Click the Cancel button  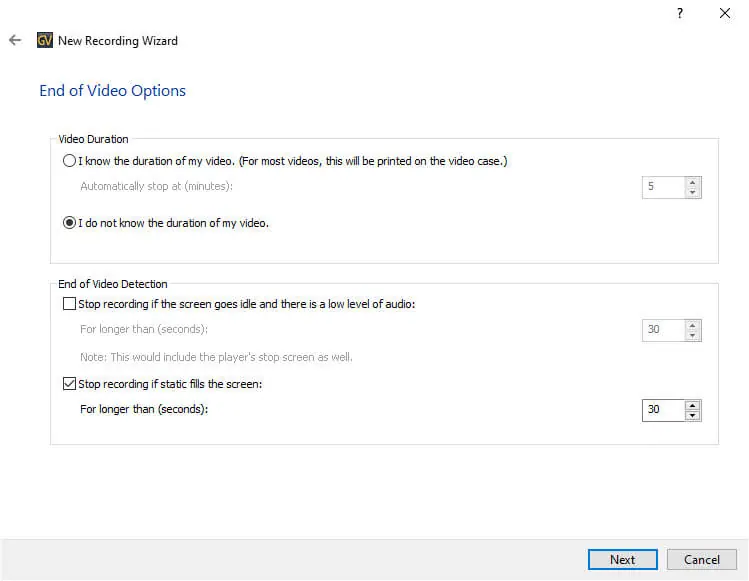(702, 559)
